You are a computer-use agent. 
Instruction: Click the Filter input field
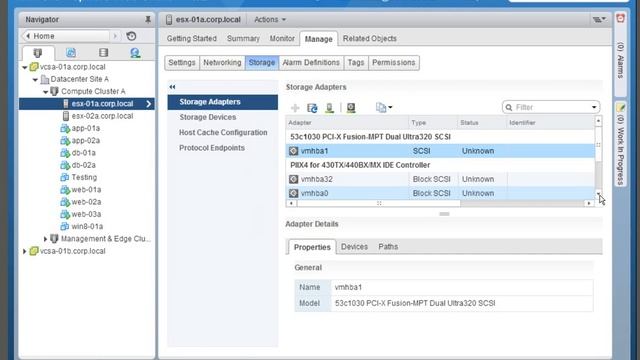[x=551, y=107]
